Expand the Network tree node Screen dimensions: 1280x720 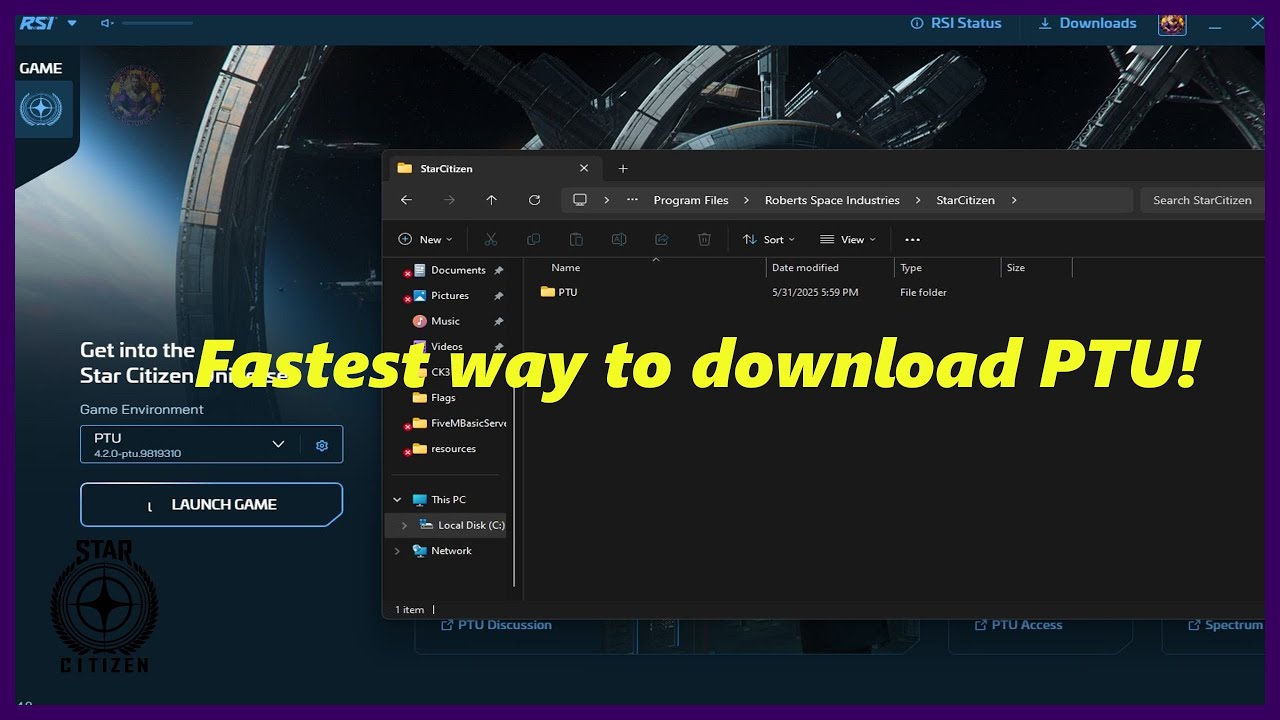coord(397,551)
